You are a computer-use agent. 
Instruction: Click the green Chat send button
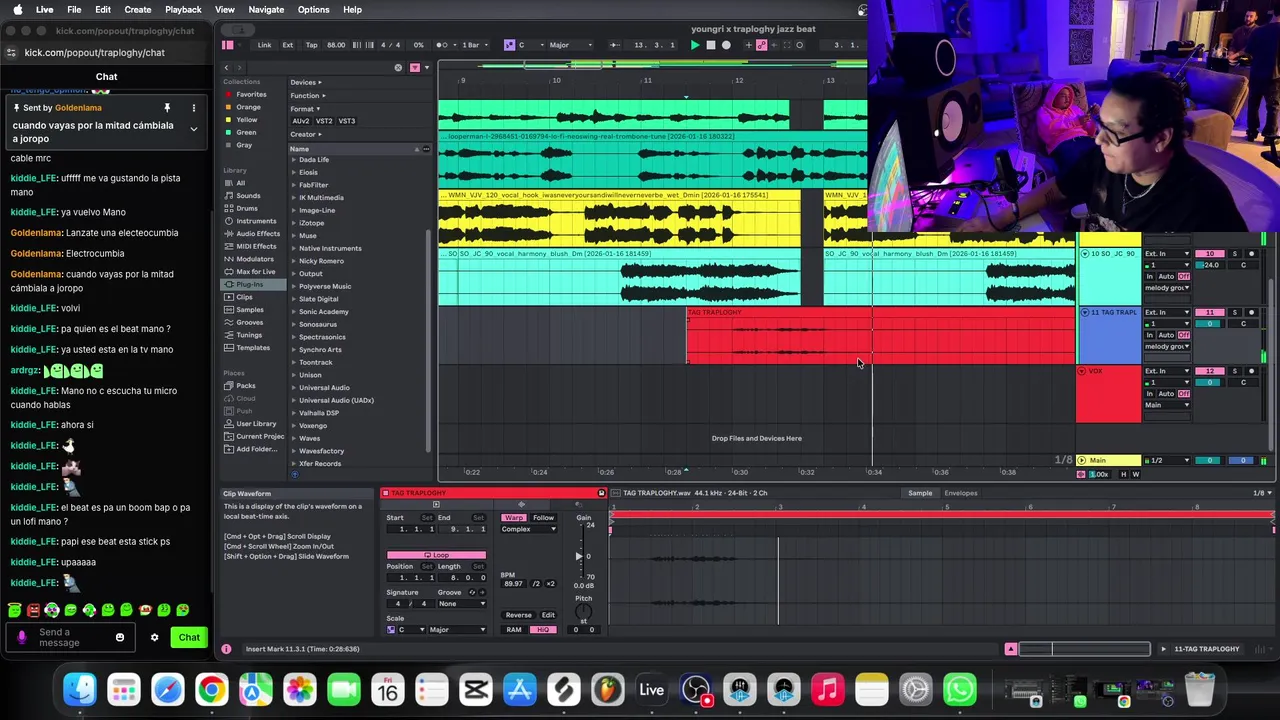click(189, 637)
